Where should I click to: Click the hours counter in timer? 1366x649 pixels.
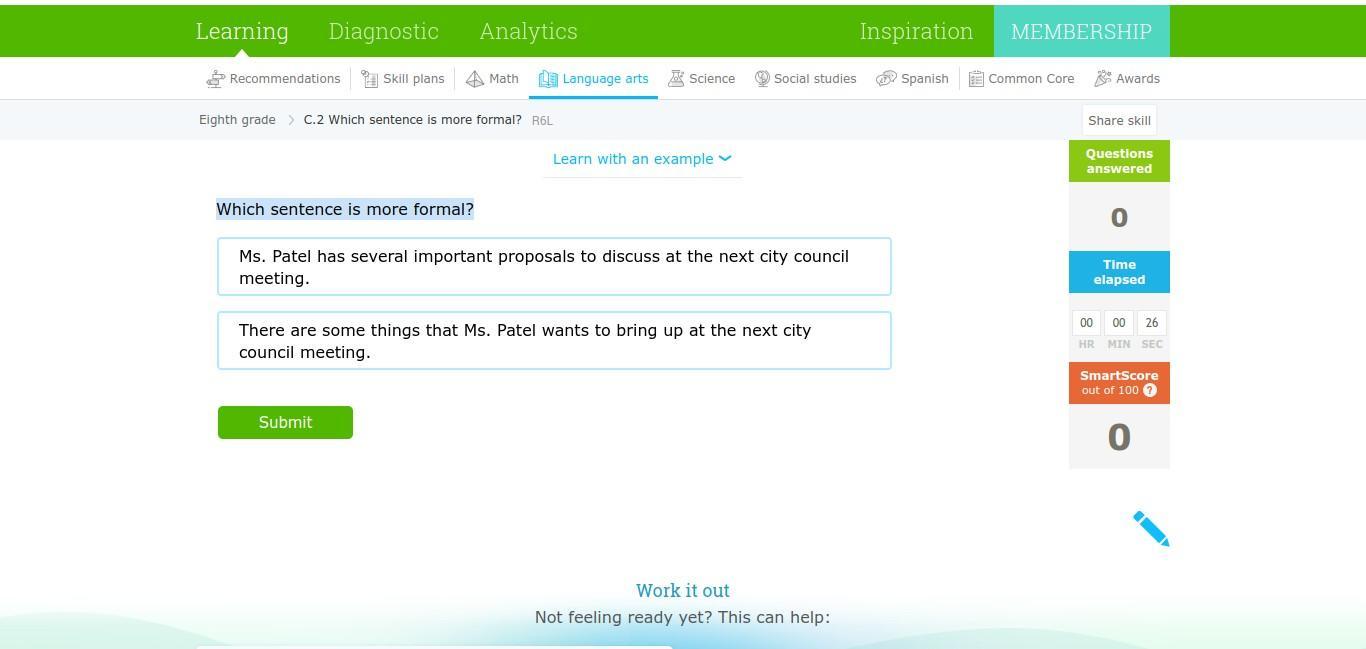coord(1086,323)
